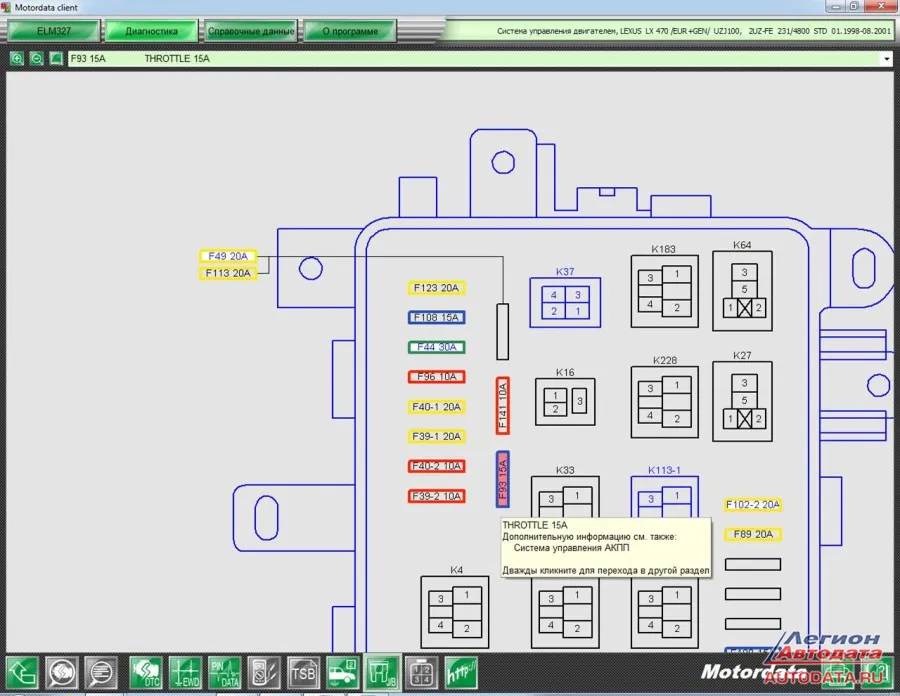Screen dimensions: 900x696
Task: Click relay K4 in the diagram
Action: 455,612
